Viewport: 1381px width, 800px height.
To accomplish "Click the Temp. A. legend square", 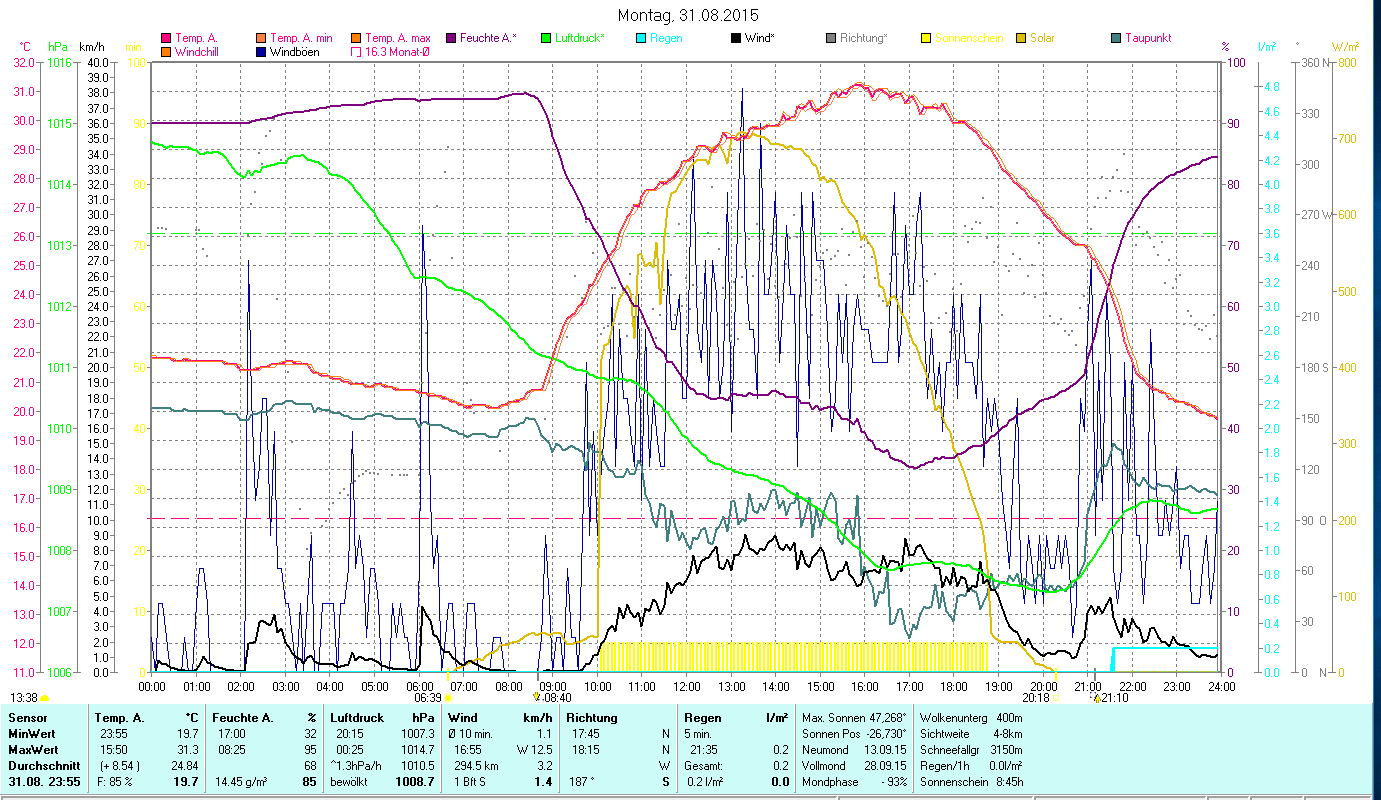I will tap(166, 38).
